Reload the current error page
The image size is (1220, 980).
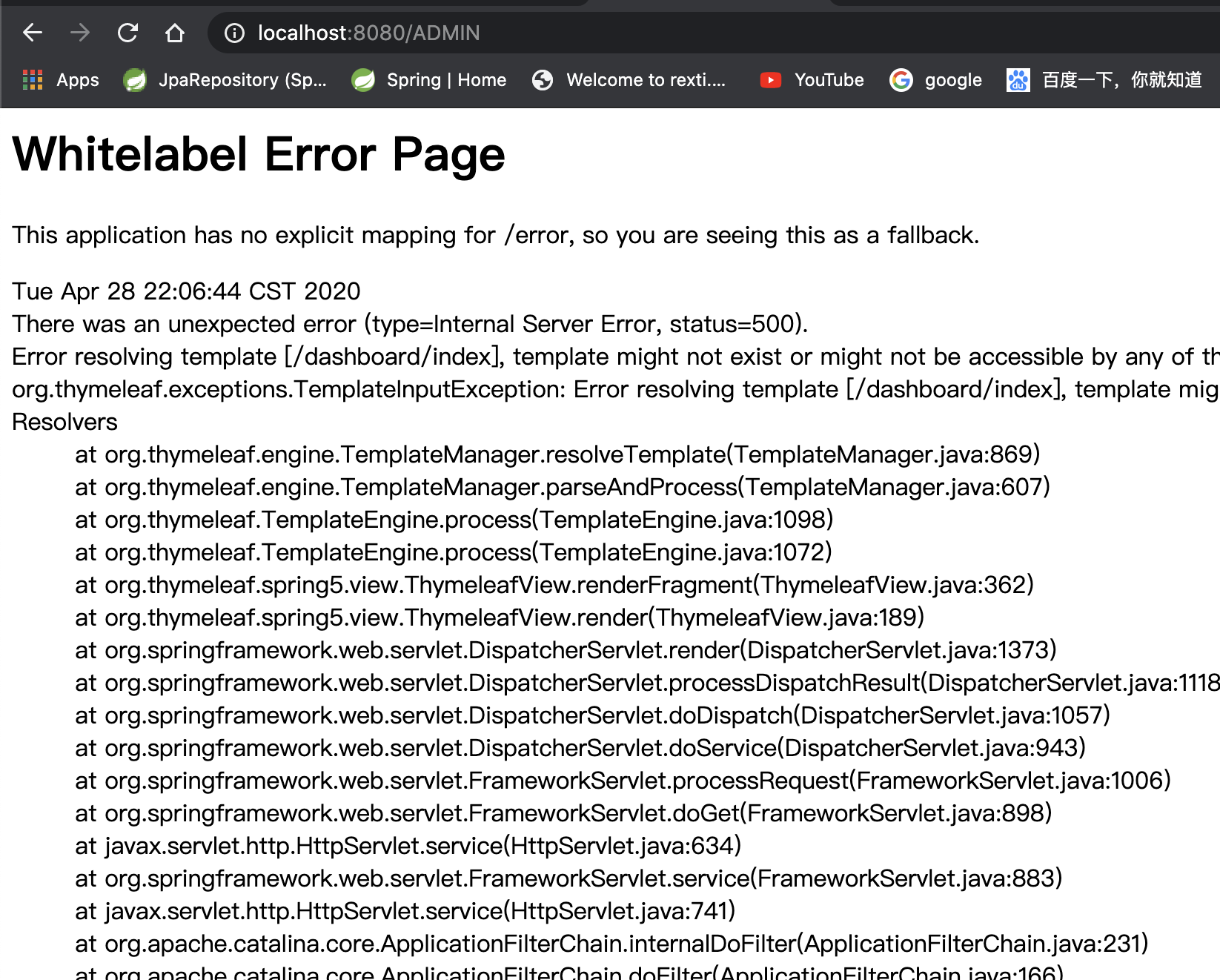127,33
